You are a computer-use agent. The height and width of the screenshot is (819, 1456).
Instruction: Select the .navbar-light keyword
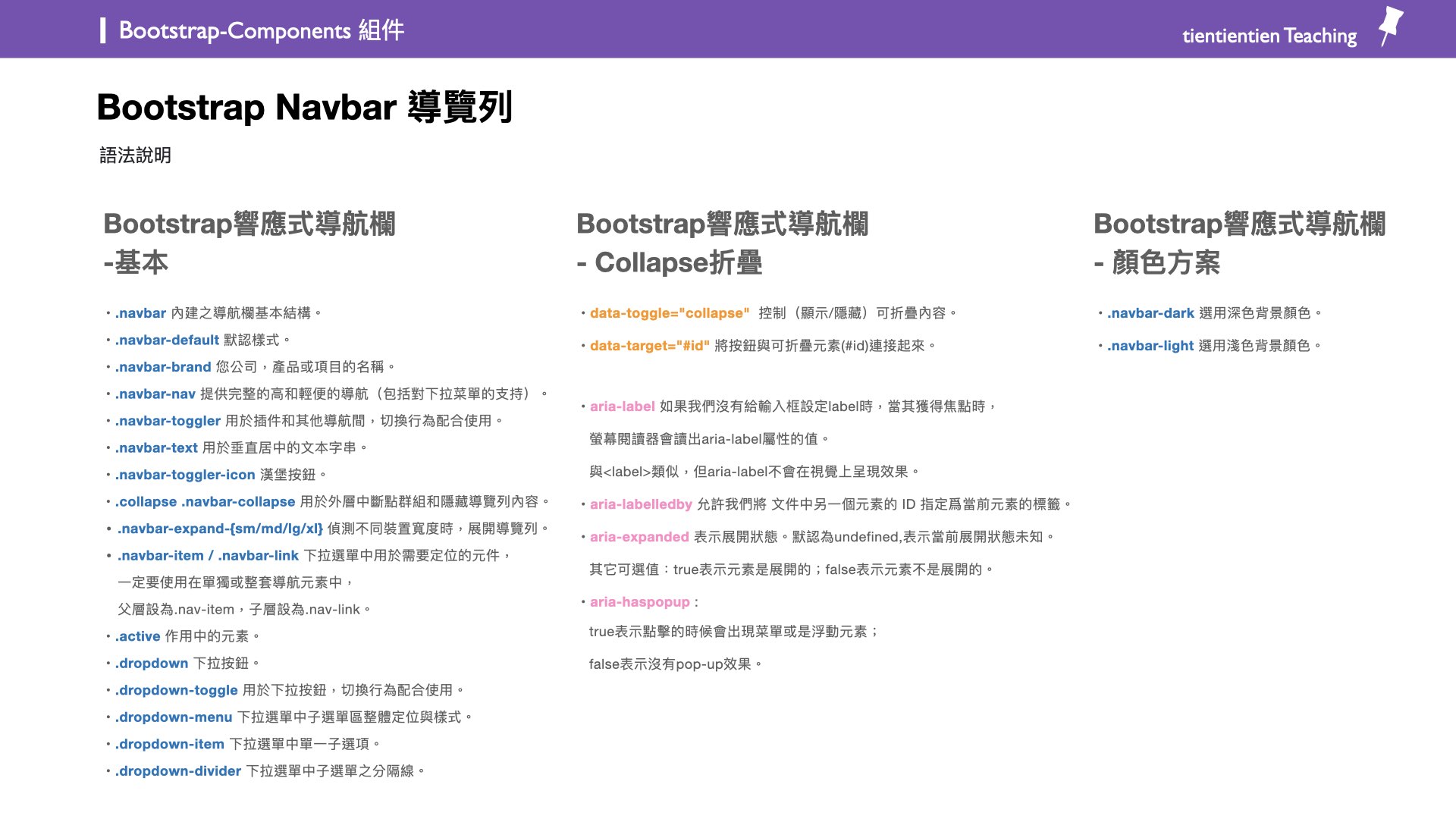[x=1150, y=345]
